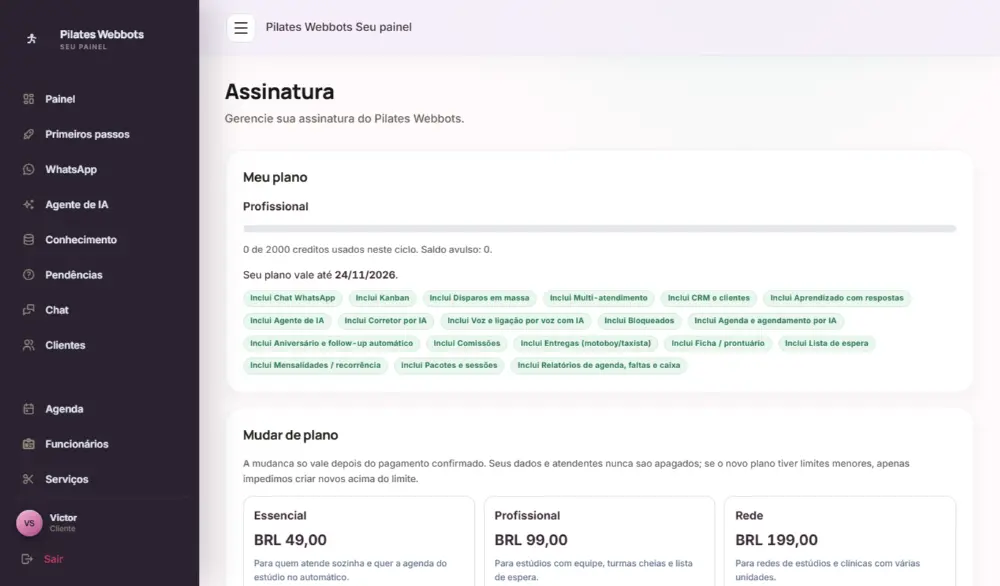The width and height of the screenshot is (1000, 586).
Task: Click the Inclui Lista de espera badge
Action: [827, 343]
